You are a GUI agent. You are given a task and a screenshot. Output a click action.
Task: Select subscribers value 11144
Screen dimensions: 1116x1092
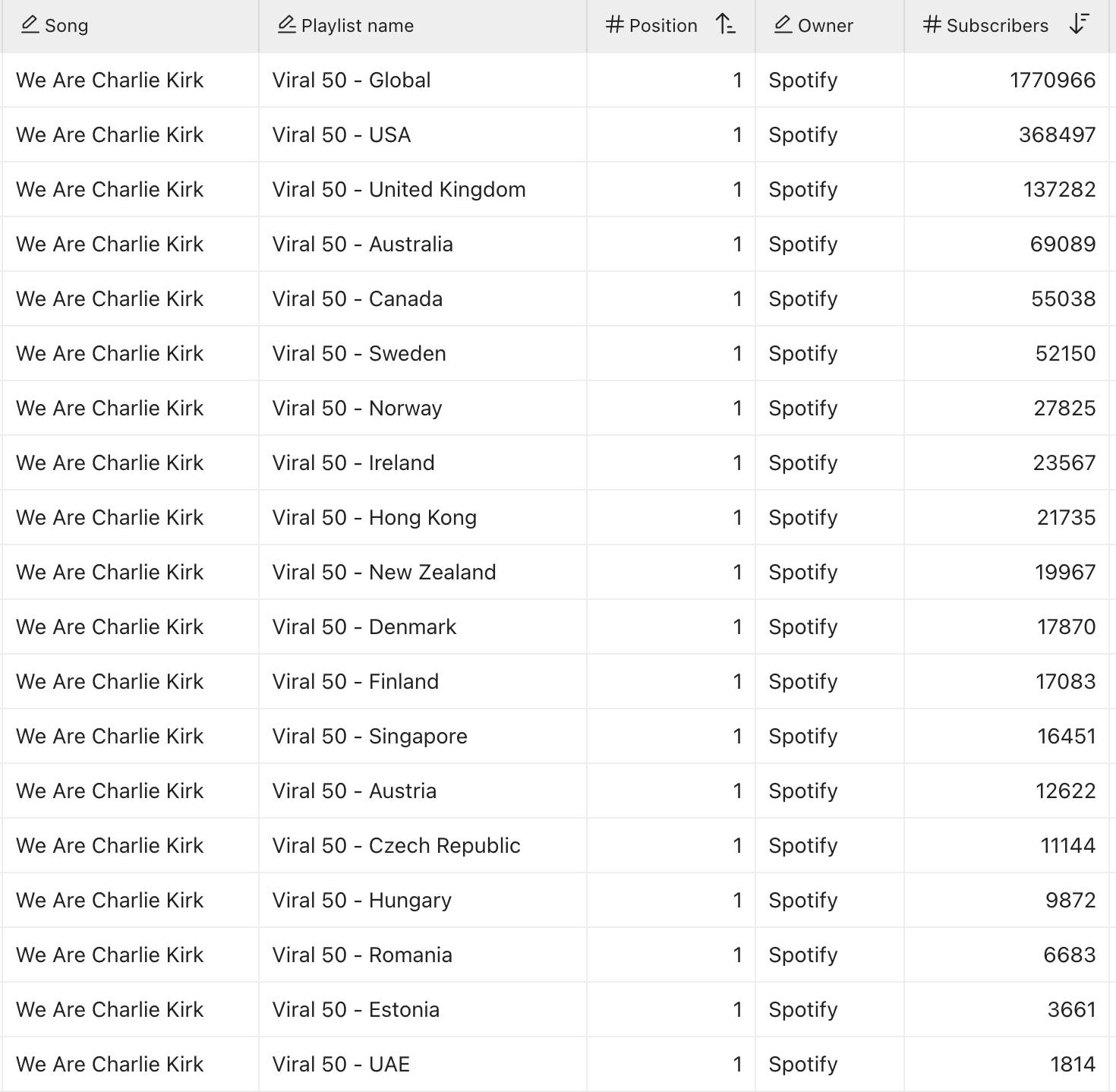coord(1067,845)
